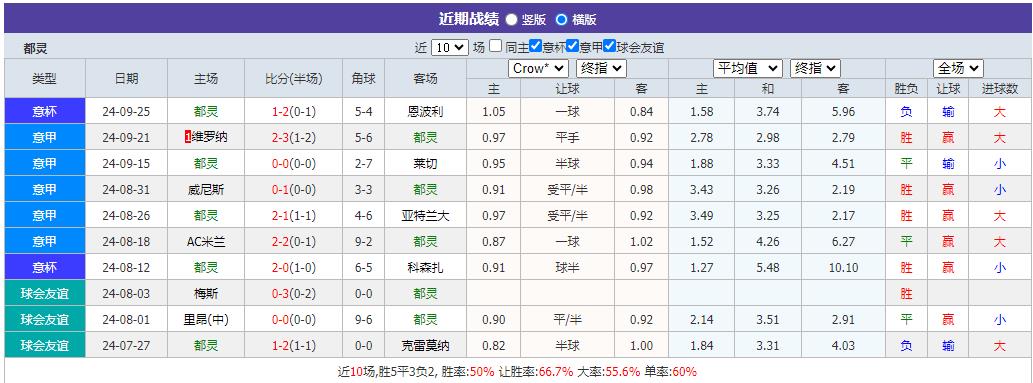Open score 2-1(1-1) for 亚特兰大 match
This screenshot has height=383, width=1033.
[x=294, y=216]
